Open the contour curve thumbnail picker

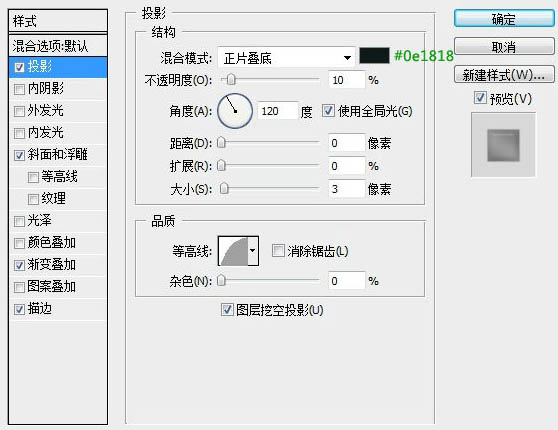233,251
